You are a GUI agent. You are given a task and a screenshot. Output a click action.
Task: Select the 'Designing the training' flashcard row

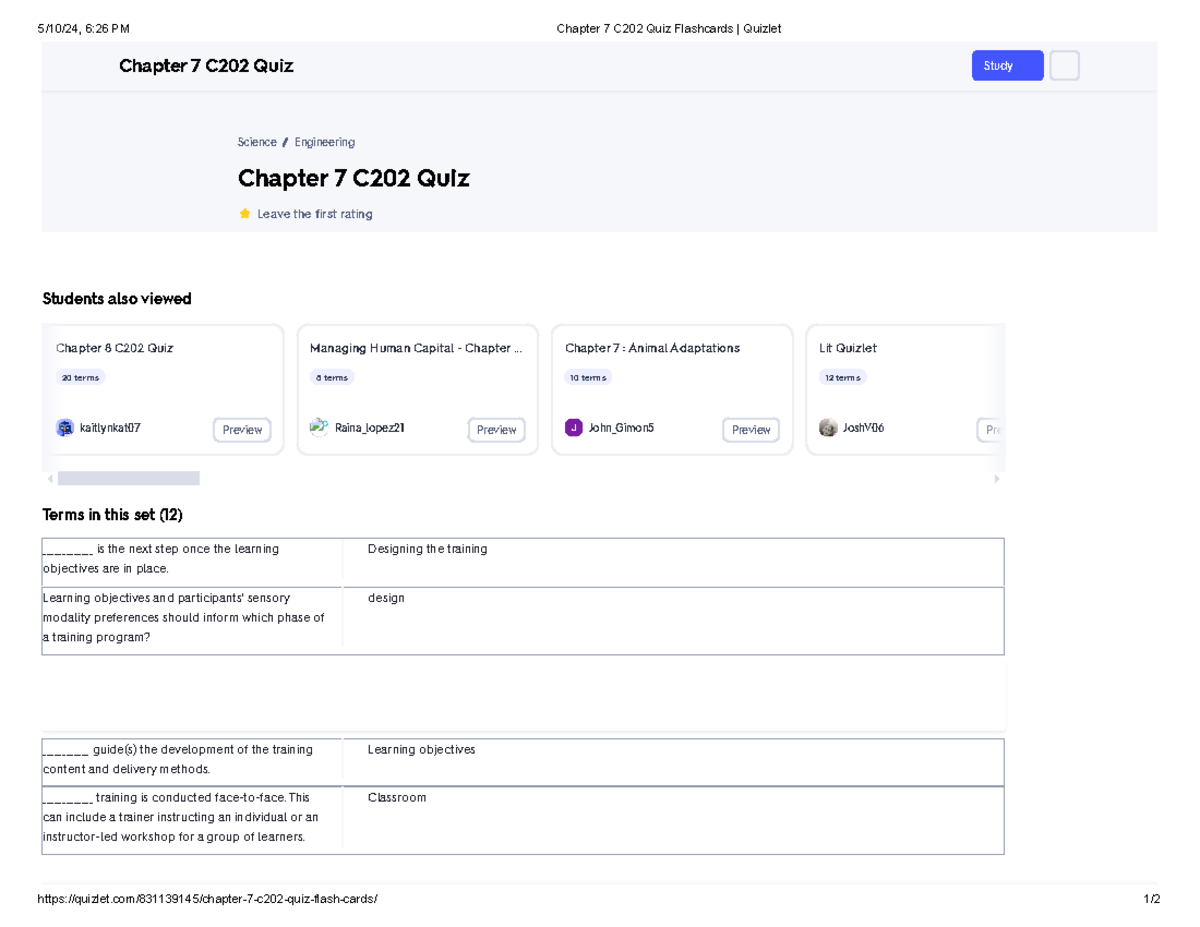click(x=522, y=562)
